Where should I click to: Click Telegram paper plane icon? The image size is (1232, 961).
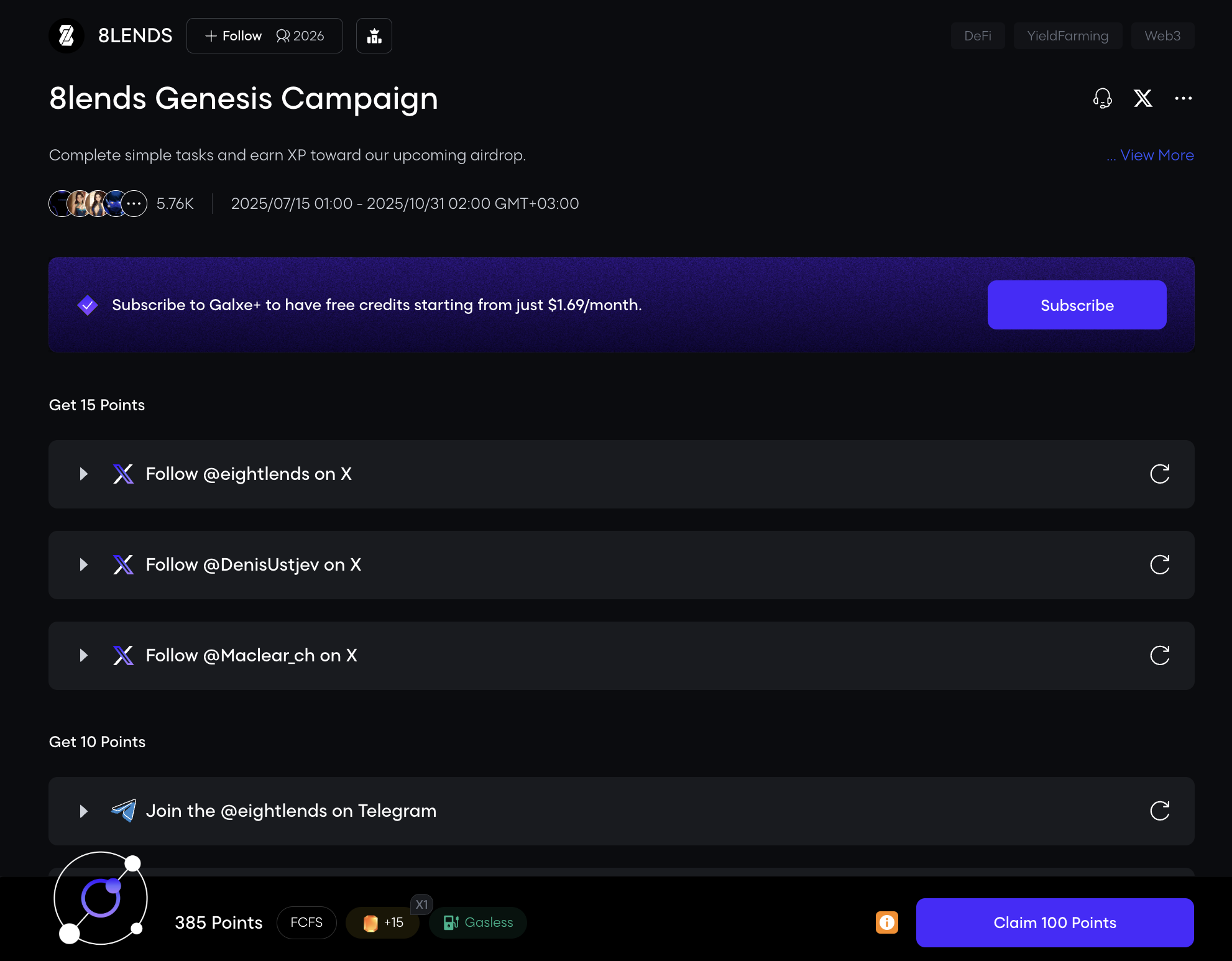[124, 811]
